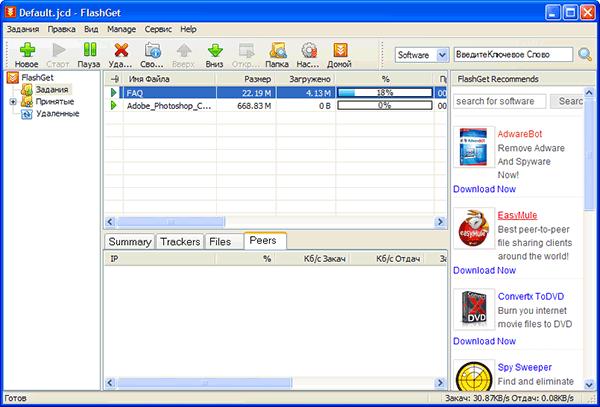The image size is (600, 407).
Task: Open the Нас... settings gear icon
Action: (x=308, y=50)
